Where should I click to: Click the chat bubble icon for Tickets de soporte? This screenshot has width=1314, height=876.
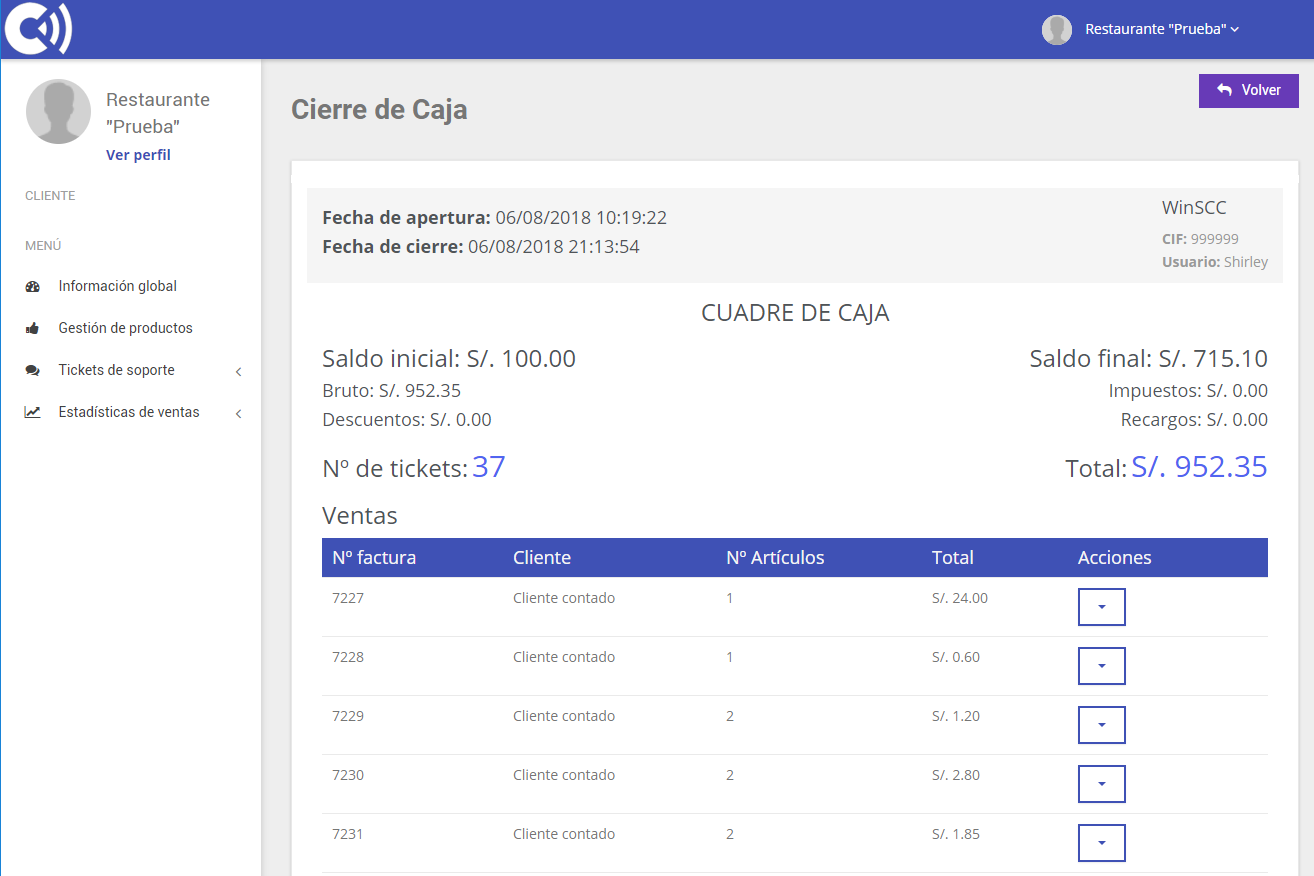coord(33,370)
